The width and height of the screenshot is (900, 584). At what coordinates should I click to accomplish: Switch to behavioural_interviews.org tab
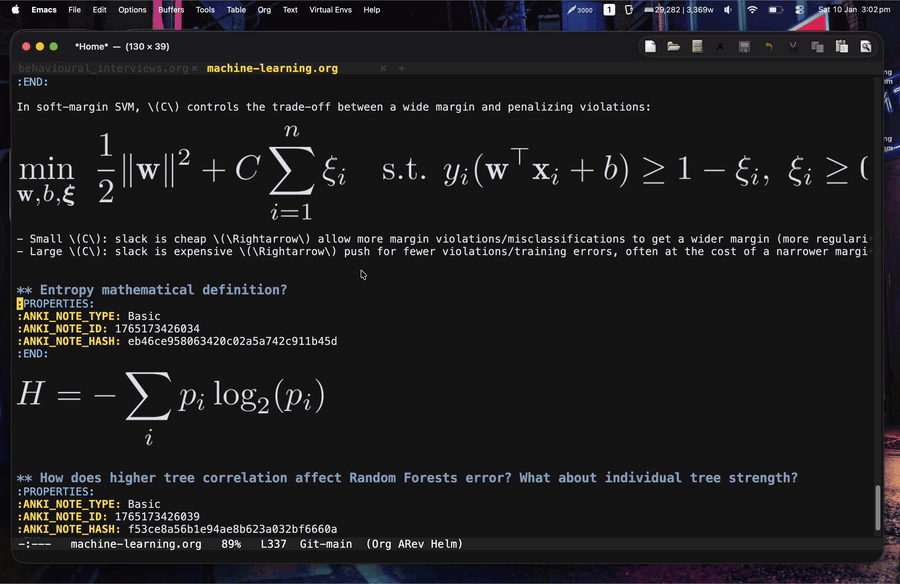point(103,69)
